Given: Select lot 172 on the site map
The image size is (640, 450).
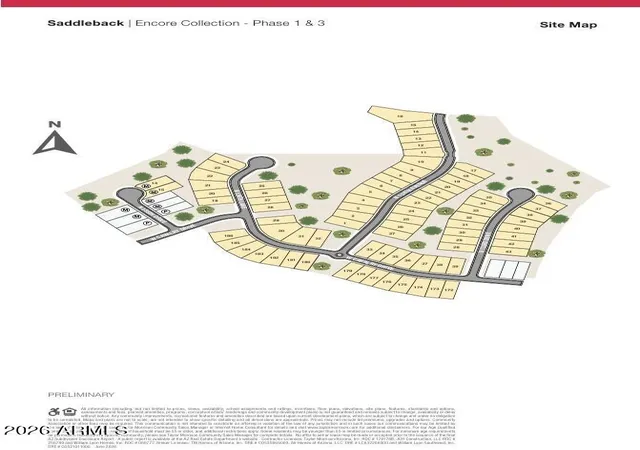Looking at the screenshot, I should [449, 290].
